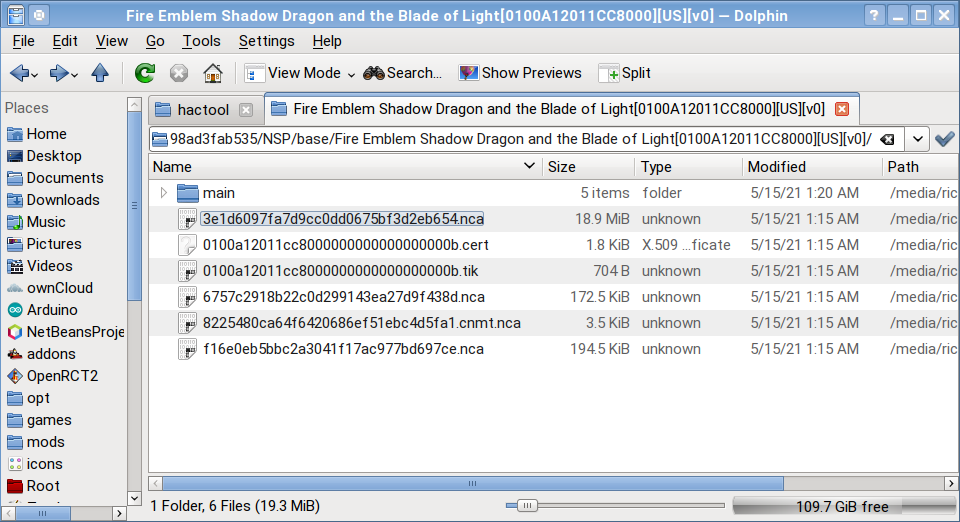Viewport: 960px width, 522px height.
Task: Sort by Name column header
Action: pos(345,166)
